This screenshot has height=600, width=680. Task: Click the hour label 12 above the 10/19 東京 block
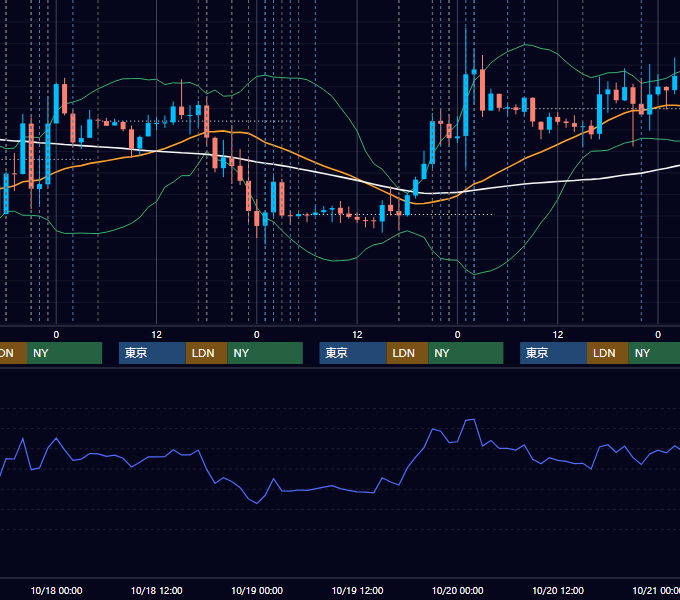click(x=357, y=335)
